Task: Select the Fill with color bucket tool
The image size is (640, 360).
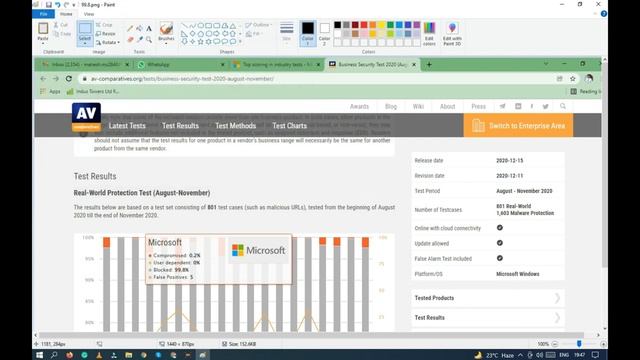Action: [x=140, y=29]
